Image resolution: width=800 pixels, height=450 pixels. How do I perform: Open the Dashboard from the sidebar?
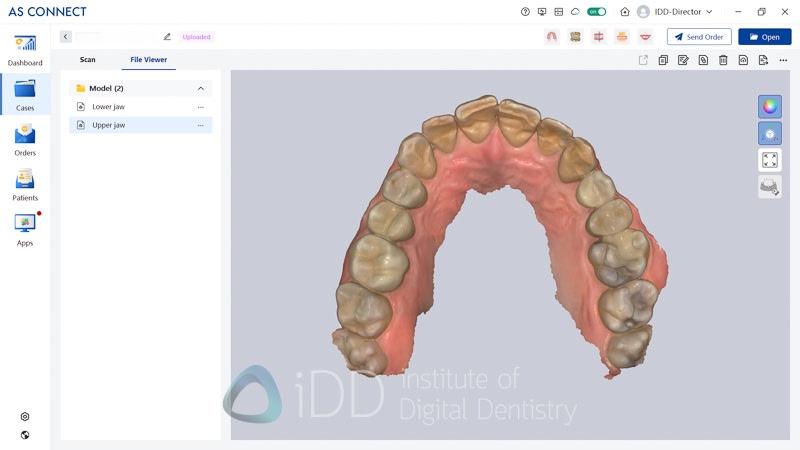tap(25, 50)
